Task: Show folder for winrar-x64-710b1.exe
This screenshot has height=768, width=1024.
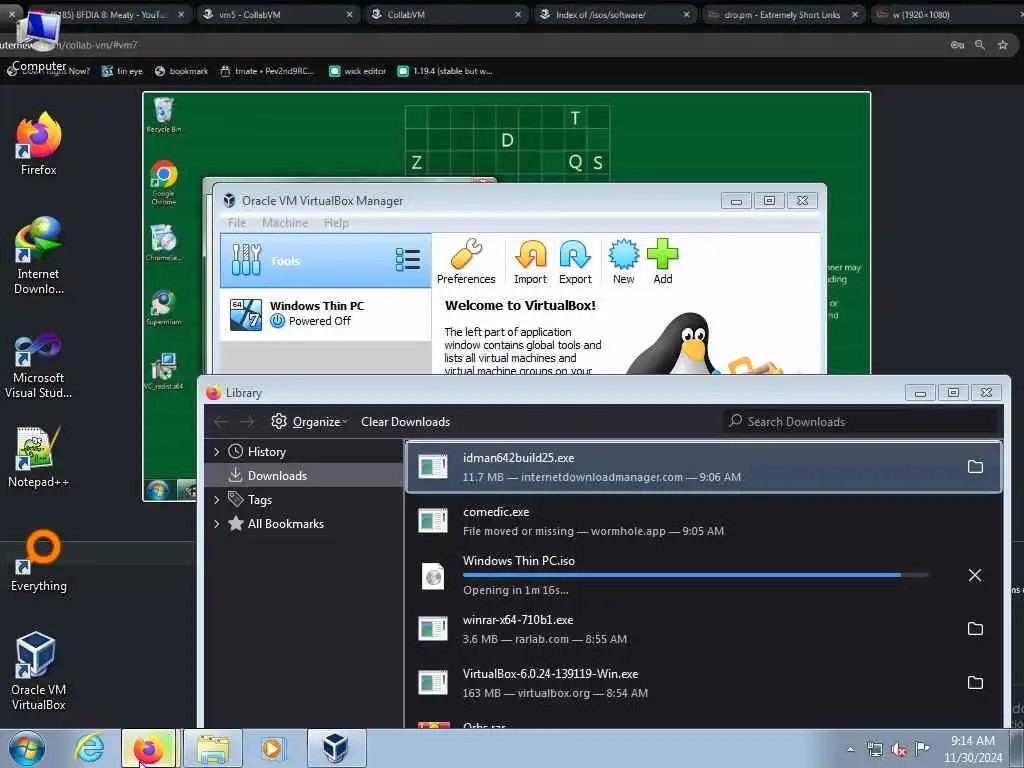Action: tap(974, 628)
